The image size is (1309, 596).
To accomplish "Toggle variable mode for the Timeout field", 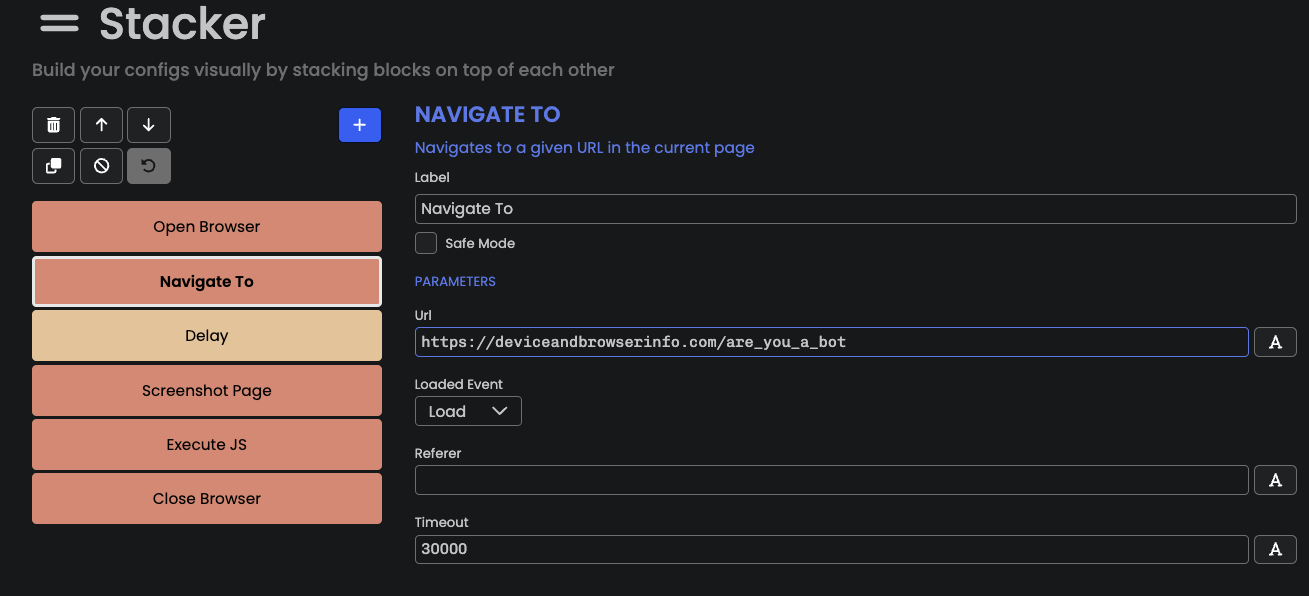I will coord(1275,549).
